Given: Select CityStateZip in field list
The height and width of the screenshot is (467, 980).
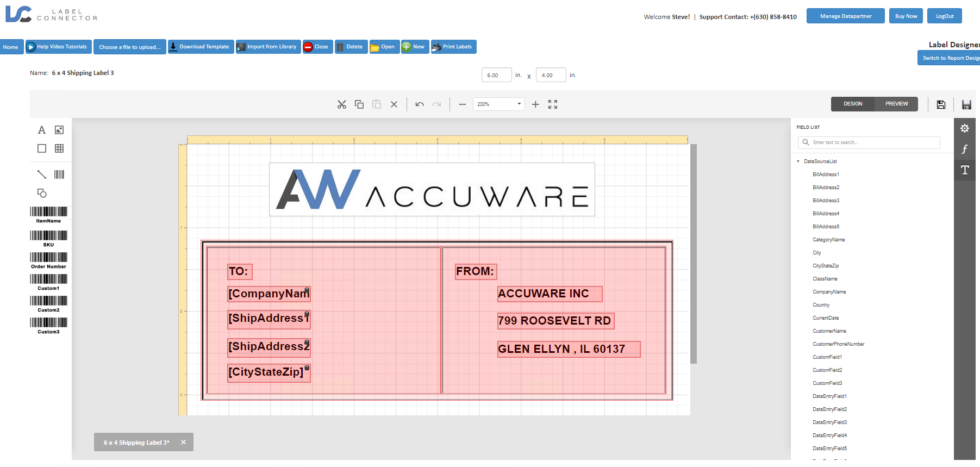Looking at the screenshot, I should (x=826, y=266).
